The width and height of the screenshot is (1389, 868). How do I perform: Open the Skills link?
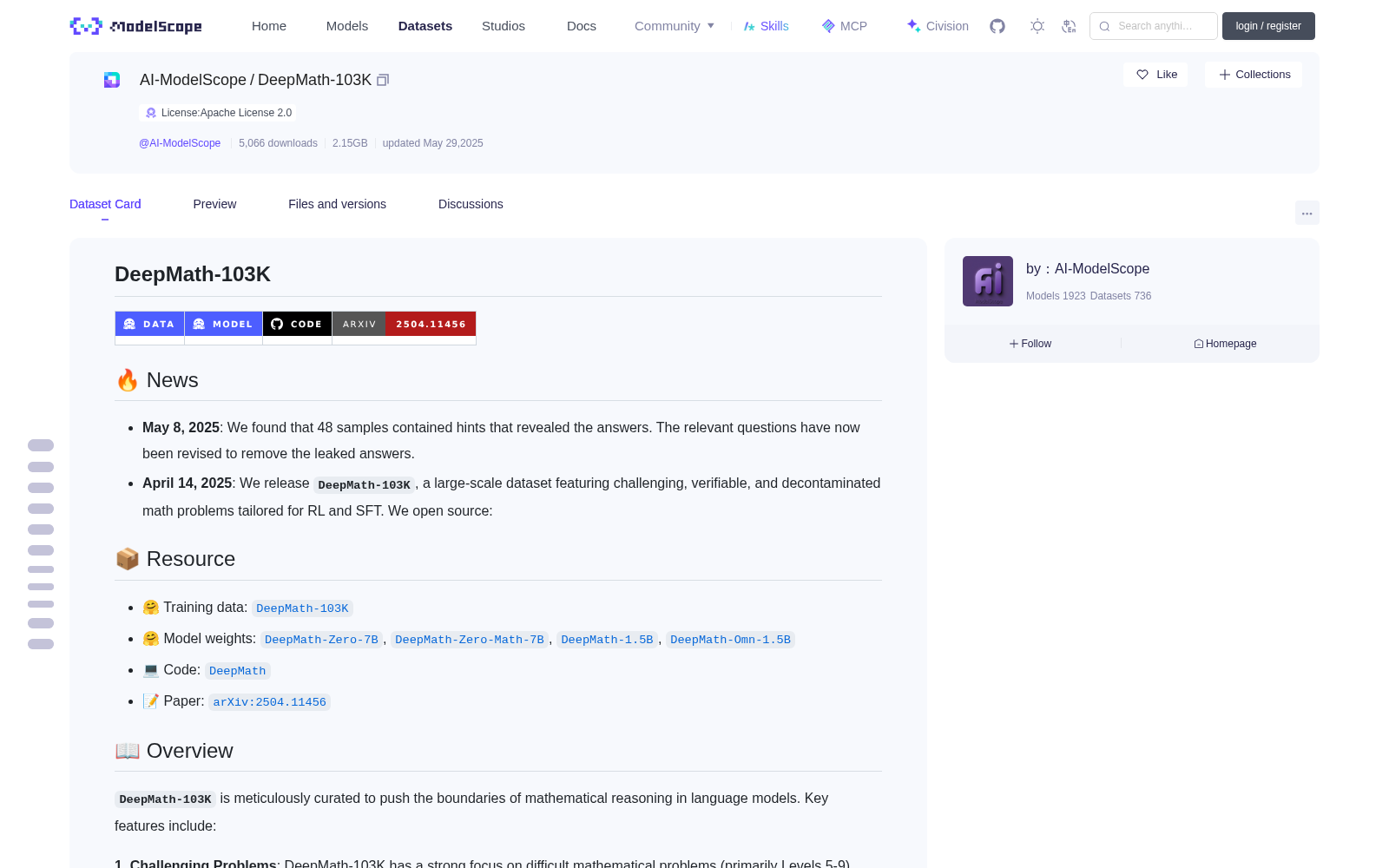click(x=767, y=26)
